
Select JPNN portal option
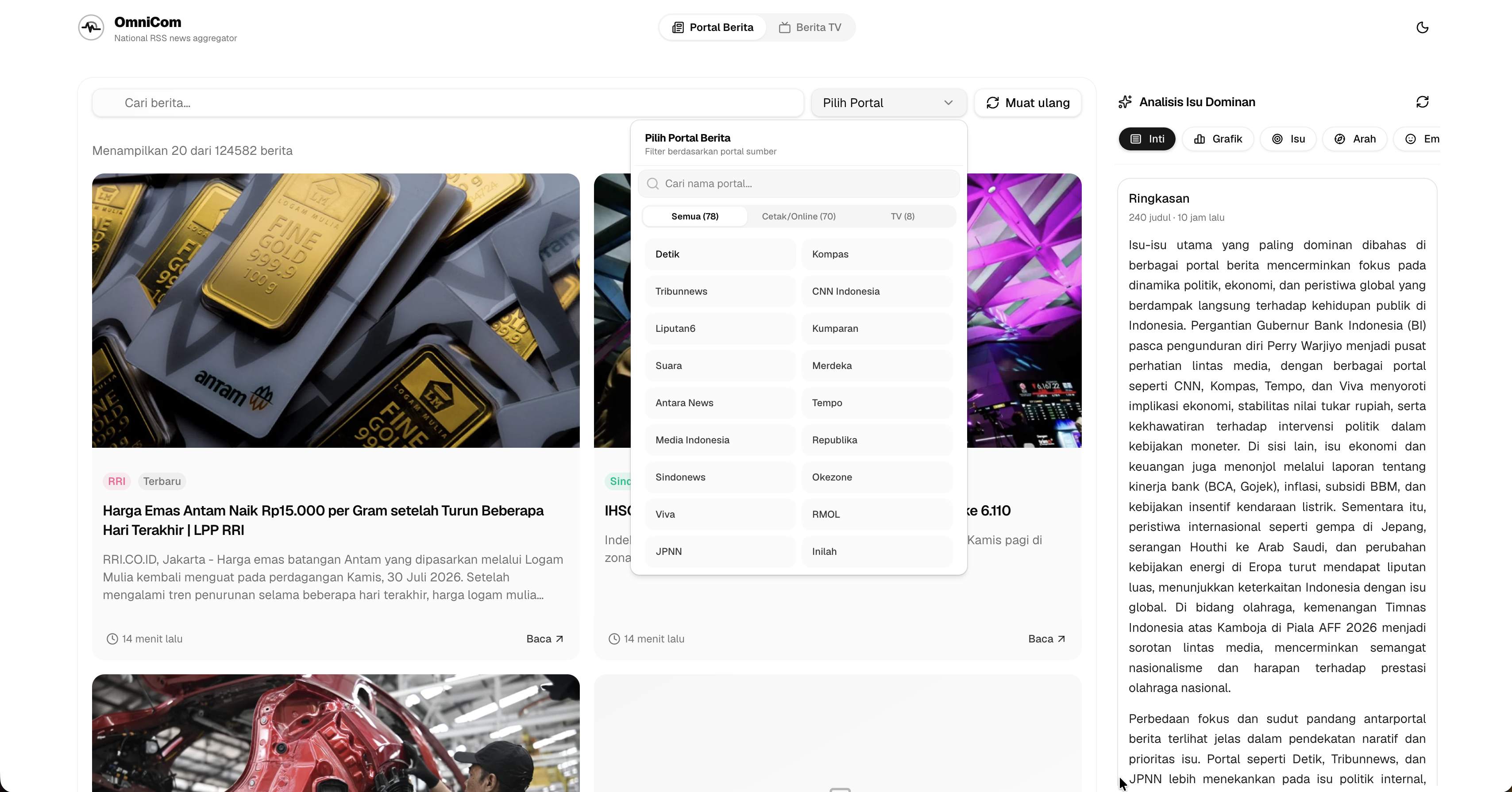point(720,551)
